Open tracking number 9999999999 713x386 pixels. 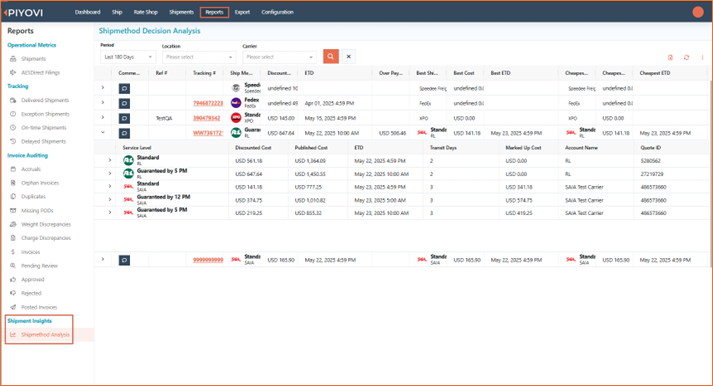[x=208, y=260]
